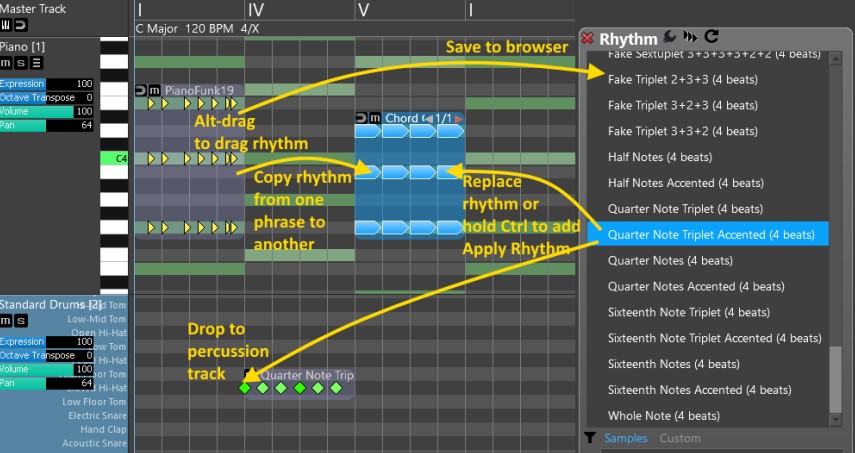
Task: Close the Rhythm panel
Action: click(x=588, y=39)
